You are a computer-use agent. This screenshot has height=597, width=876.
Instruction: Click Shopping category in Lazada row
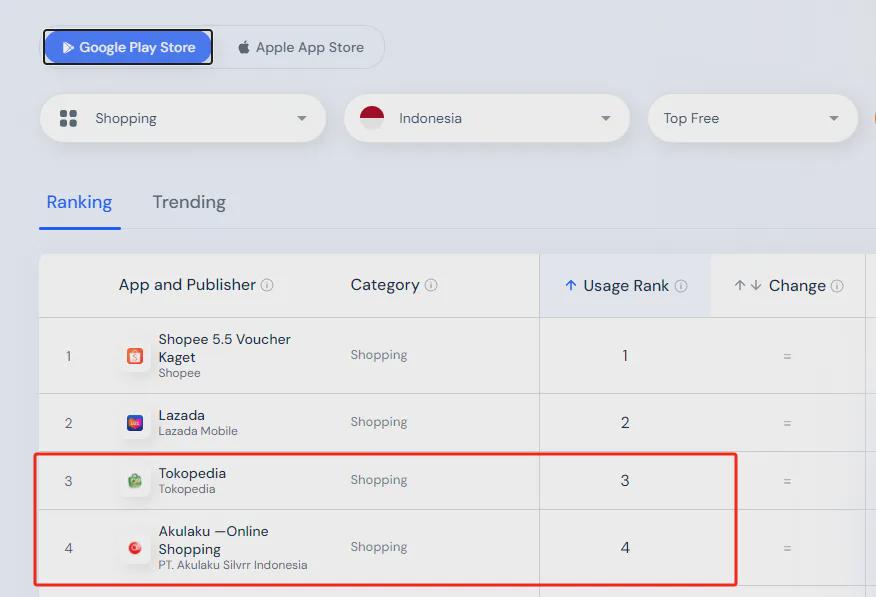click(x=379, y=422)
